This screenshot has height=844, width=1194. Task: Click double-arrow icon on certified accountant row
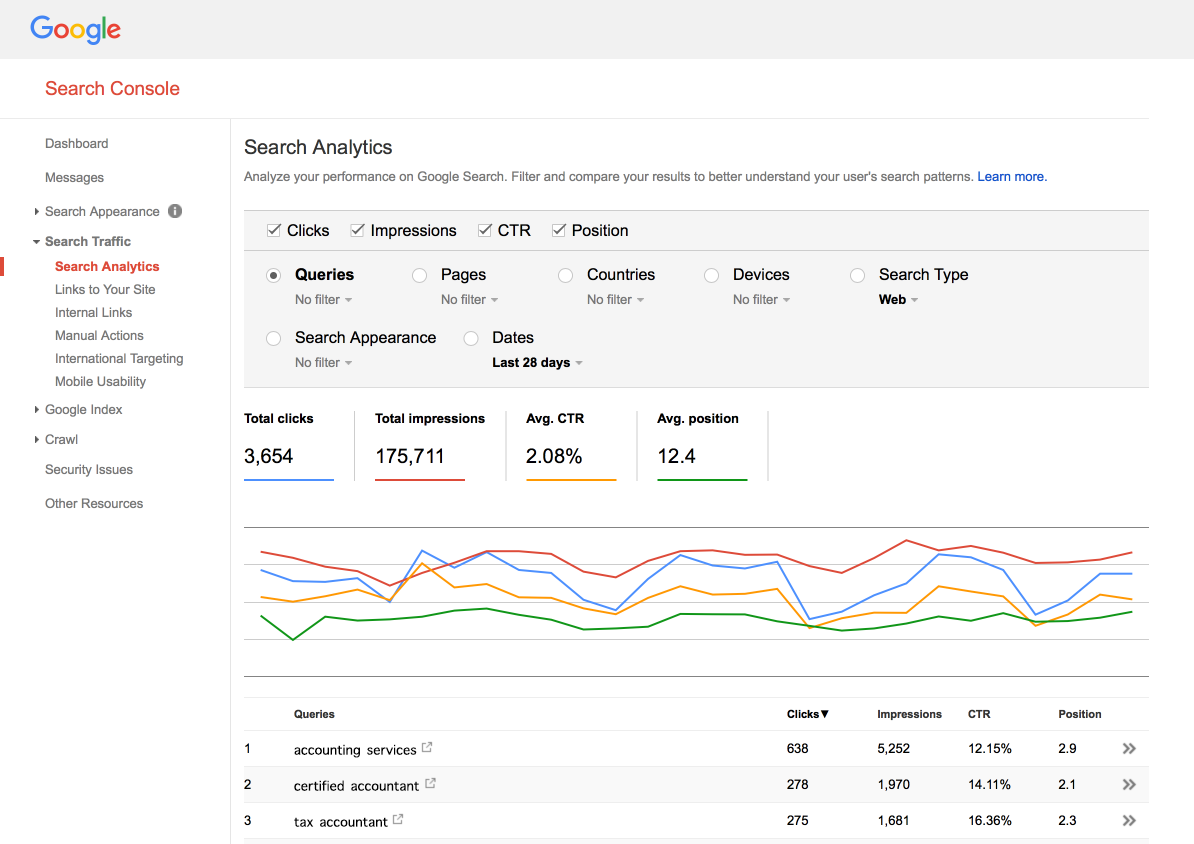(1129, 785)
